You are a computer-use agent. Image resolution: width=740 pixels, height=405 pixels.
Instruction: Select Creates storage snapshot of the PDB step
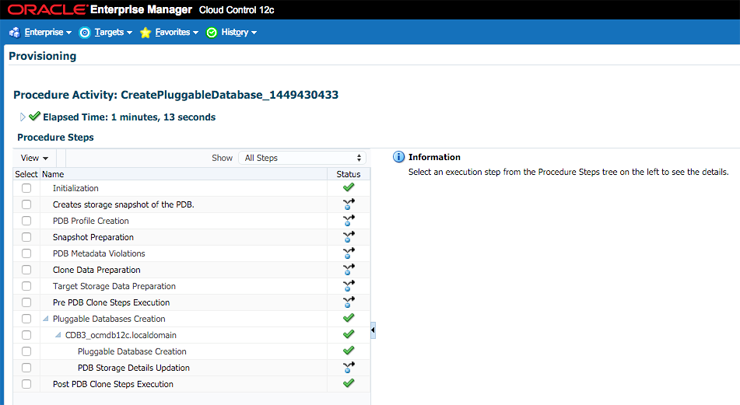123,204
